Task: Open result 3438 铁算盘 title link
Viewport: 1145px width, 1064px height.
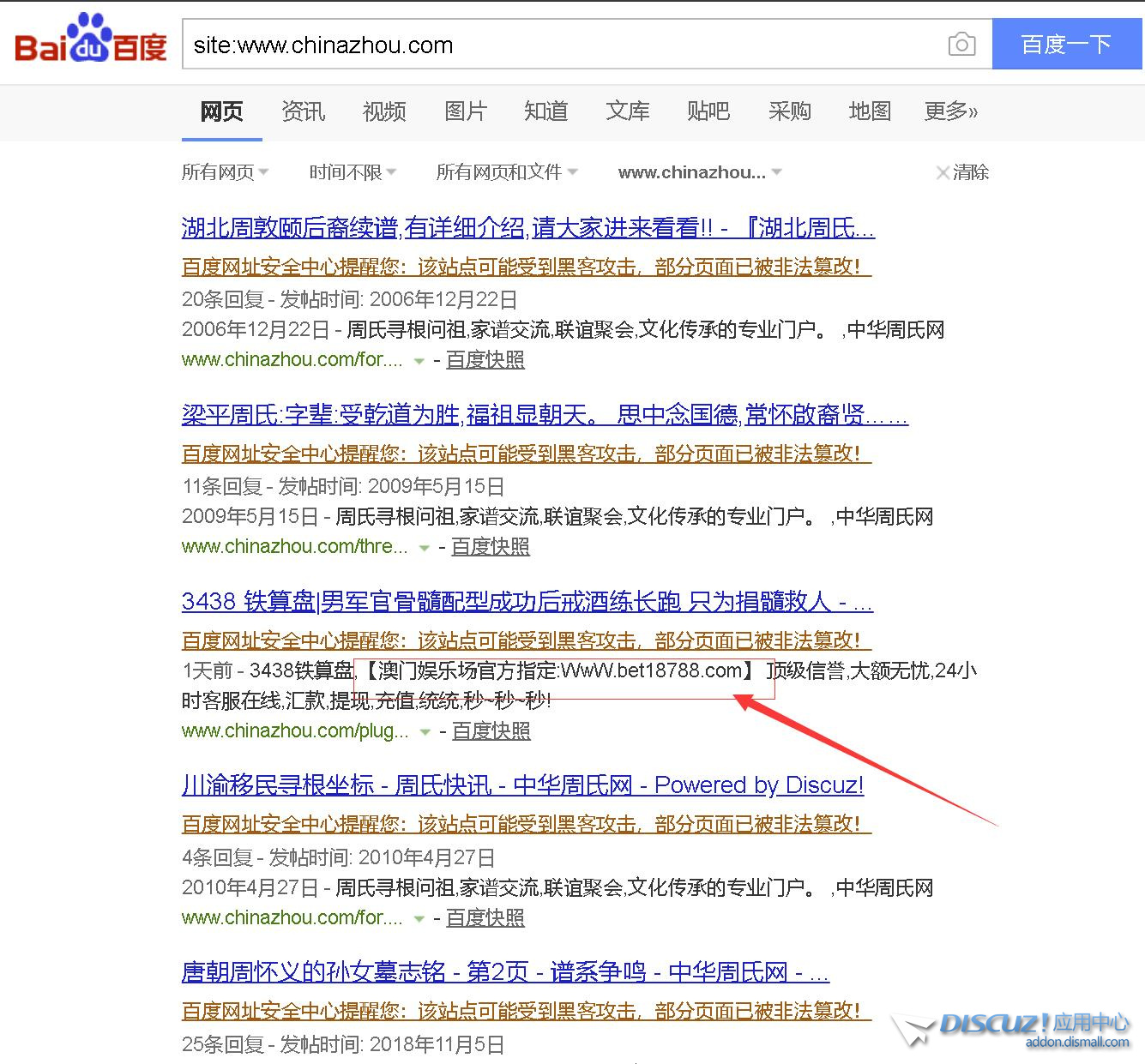Action: coord(527,602)
